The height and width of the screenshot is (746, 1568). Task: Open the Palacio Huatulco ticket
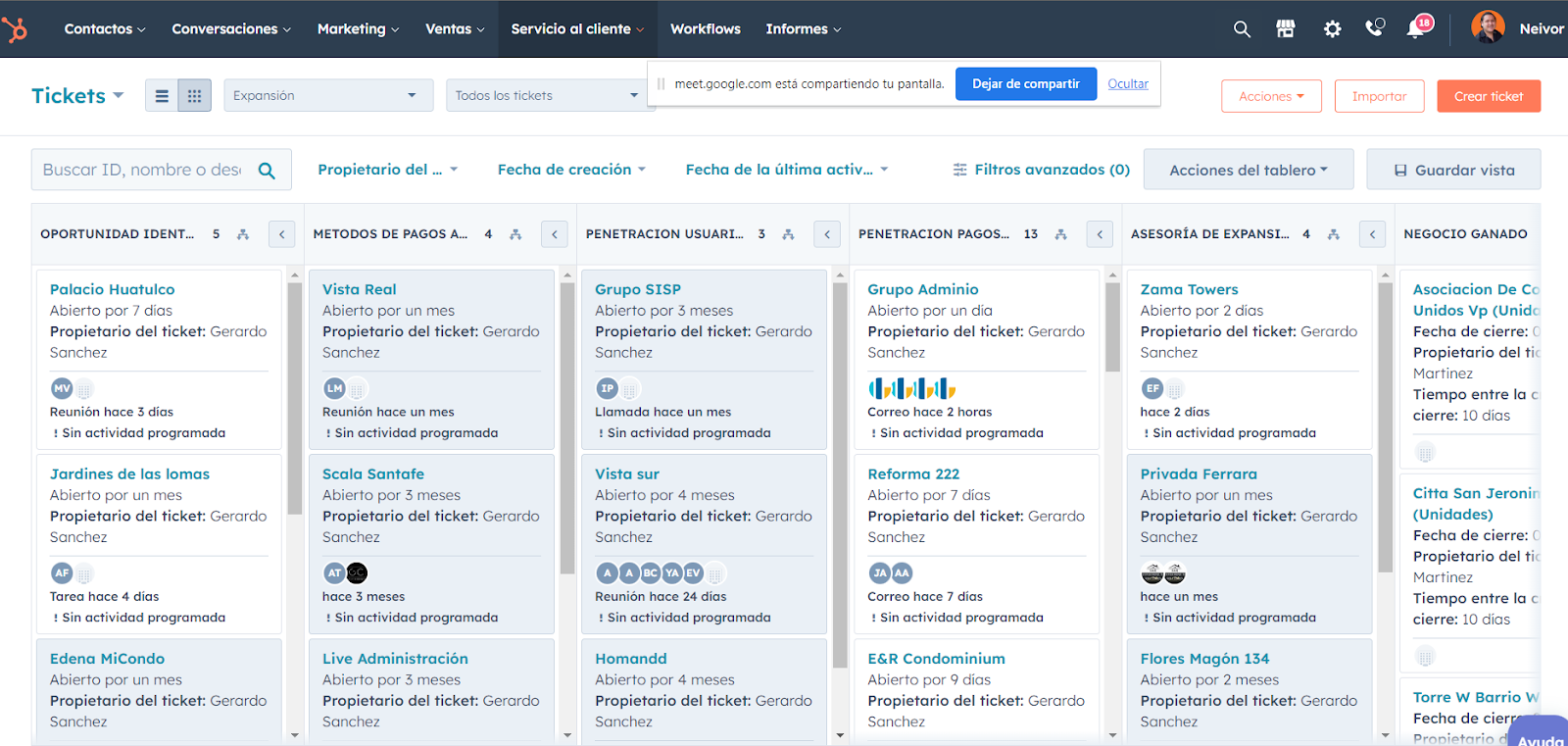tap(113, 289)
